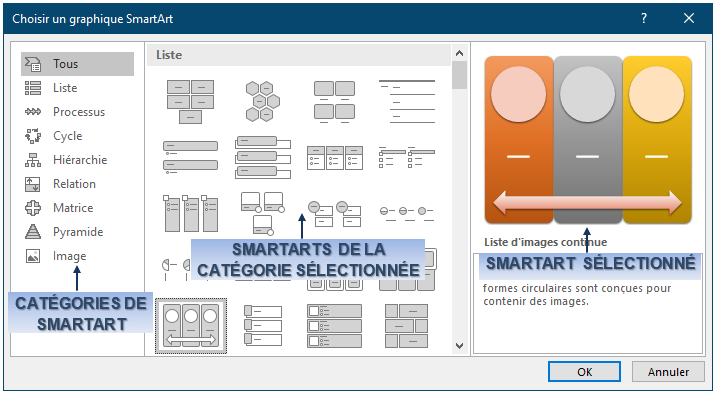Choose the three overlapping stacked bars layout
This screenshot has width=715, height=395.
263,157
